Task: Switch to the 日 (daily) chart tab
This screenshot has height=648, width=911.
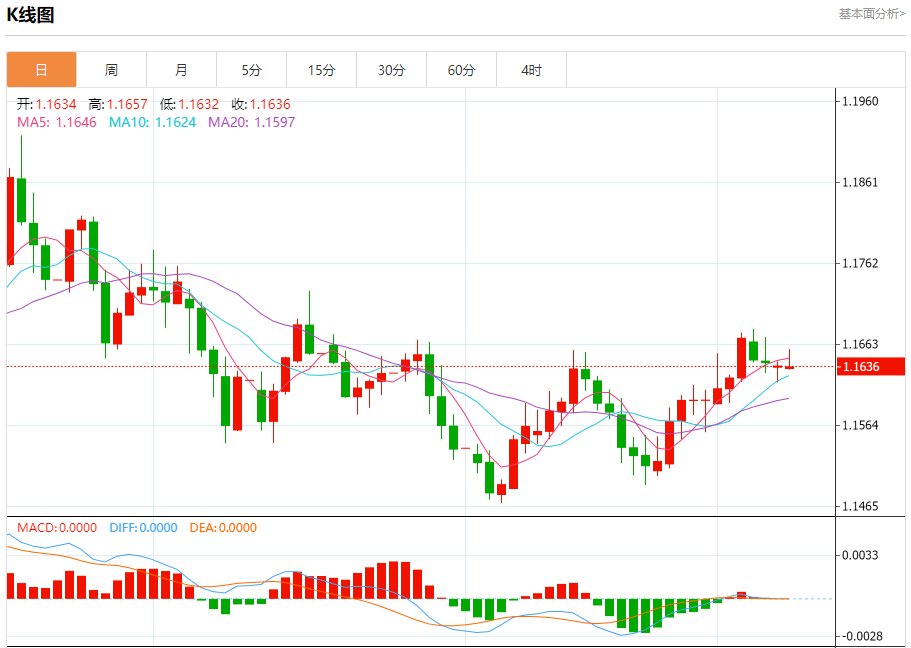Action: click(41, 70)
